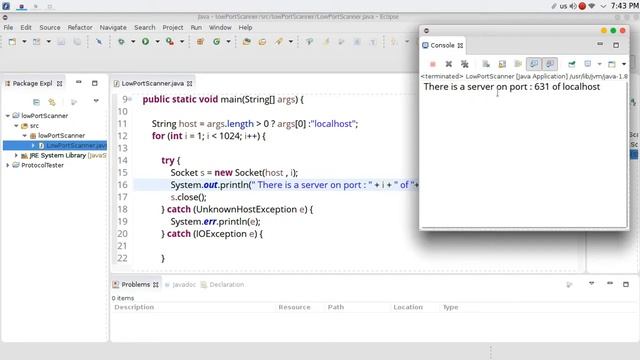Open the Help menu
640x360 pixels.
pos(245,27)
